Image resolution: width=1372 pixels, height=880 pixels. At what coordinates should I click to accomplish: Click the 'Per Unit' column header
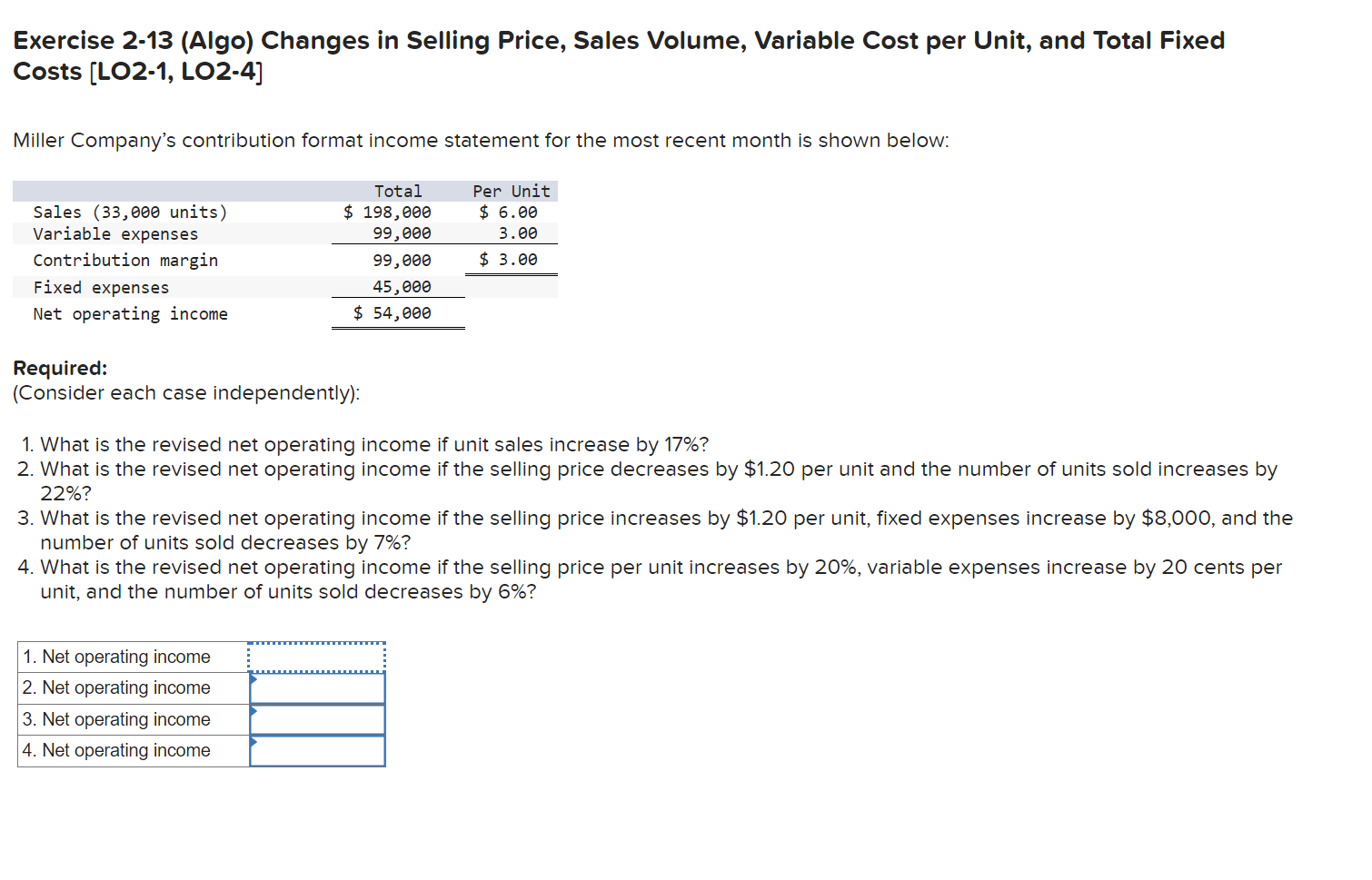(511, 191)
